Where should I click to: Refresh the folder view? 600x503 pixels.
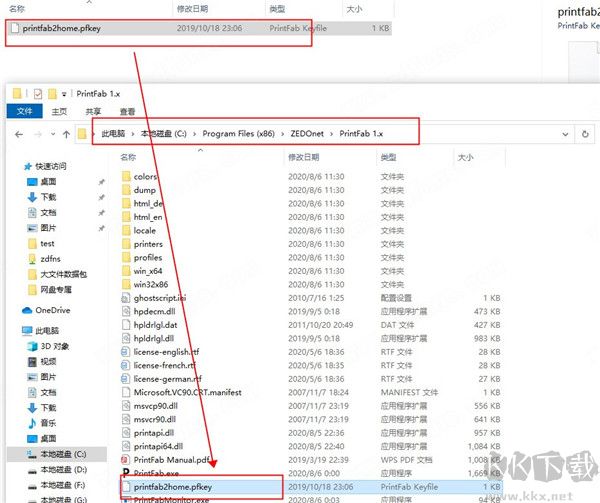pos(585,134)
